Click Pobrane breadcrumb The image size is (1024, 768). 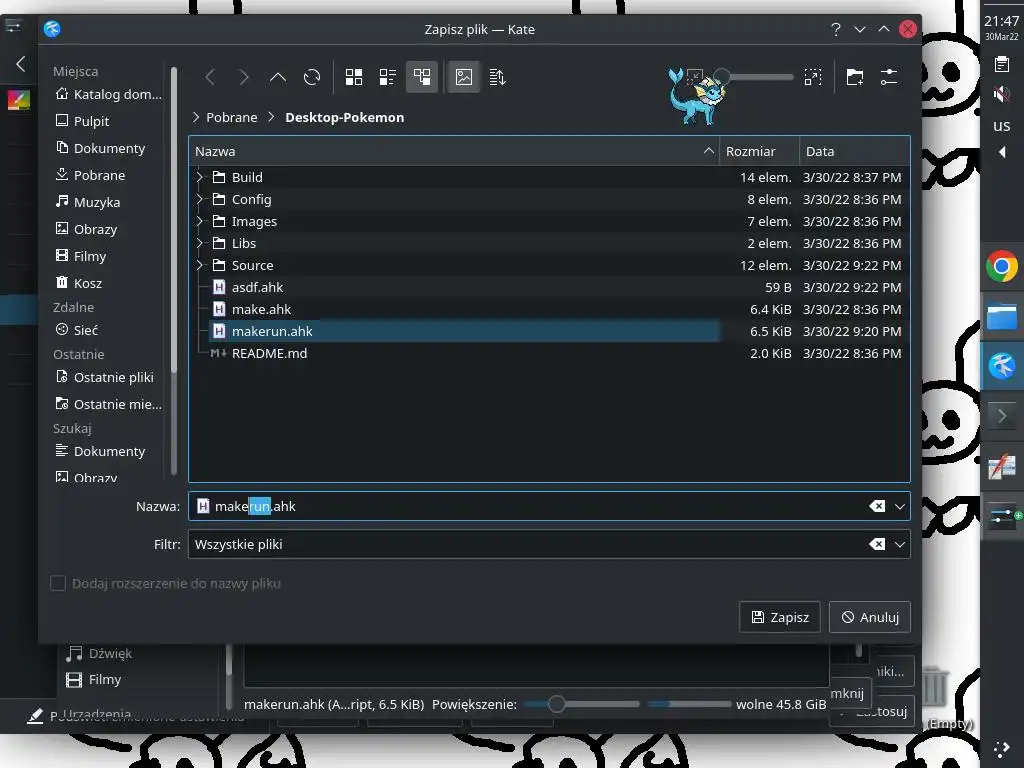coord(231,117)
